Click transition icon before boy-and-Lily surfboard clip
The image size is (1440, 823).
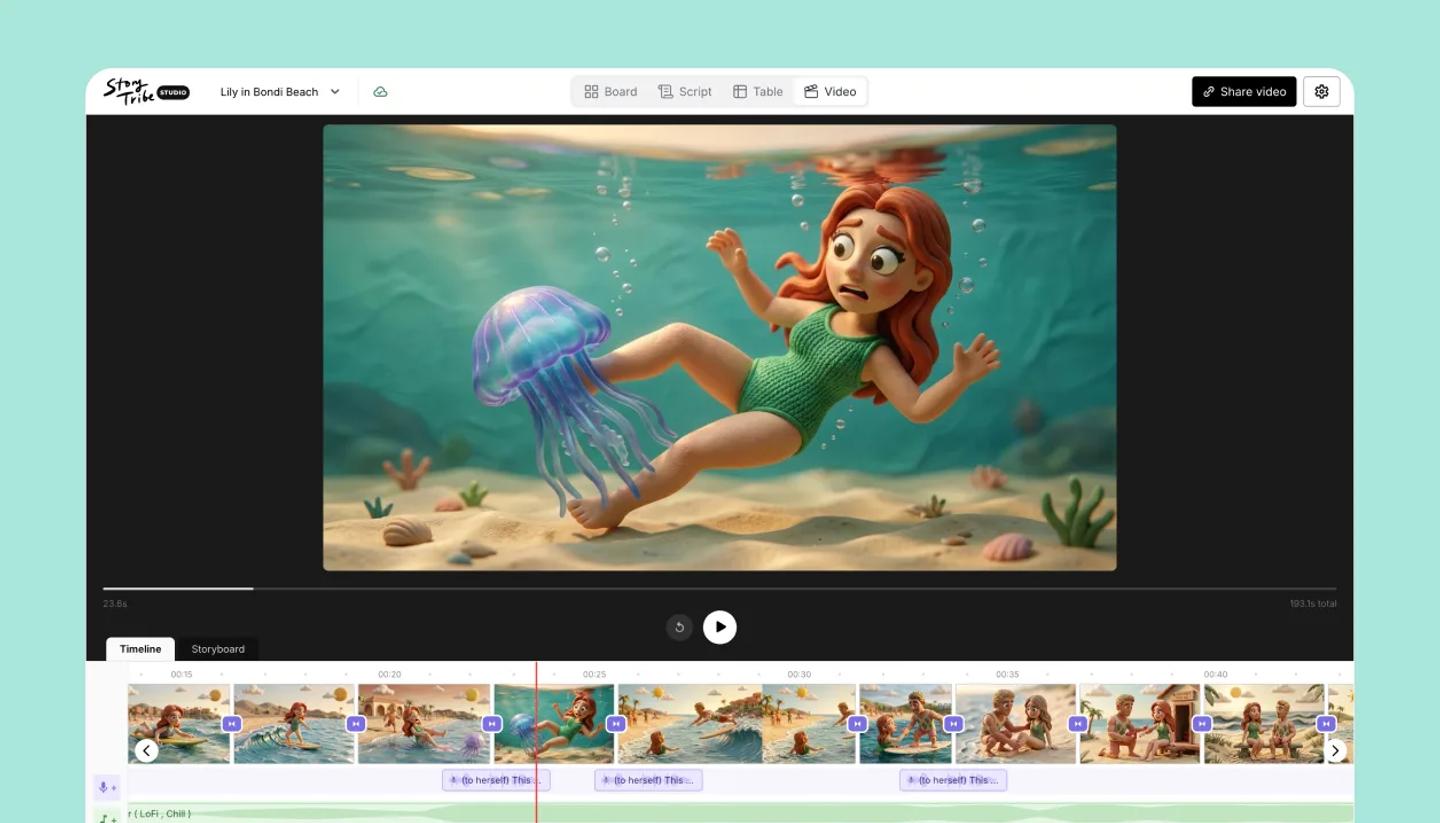(857, 723)
